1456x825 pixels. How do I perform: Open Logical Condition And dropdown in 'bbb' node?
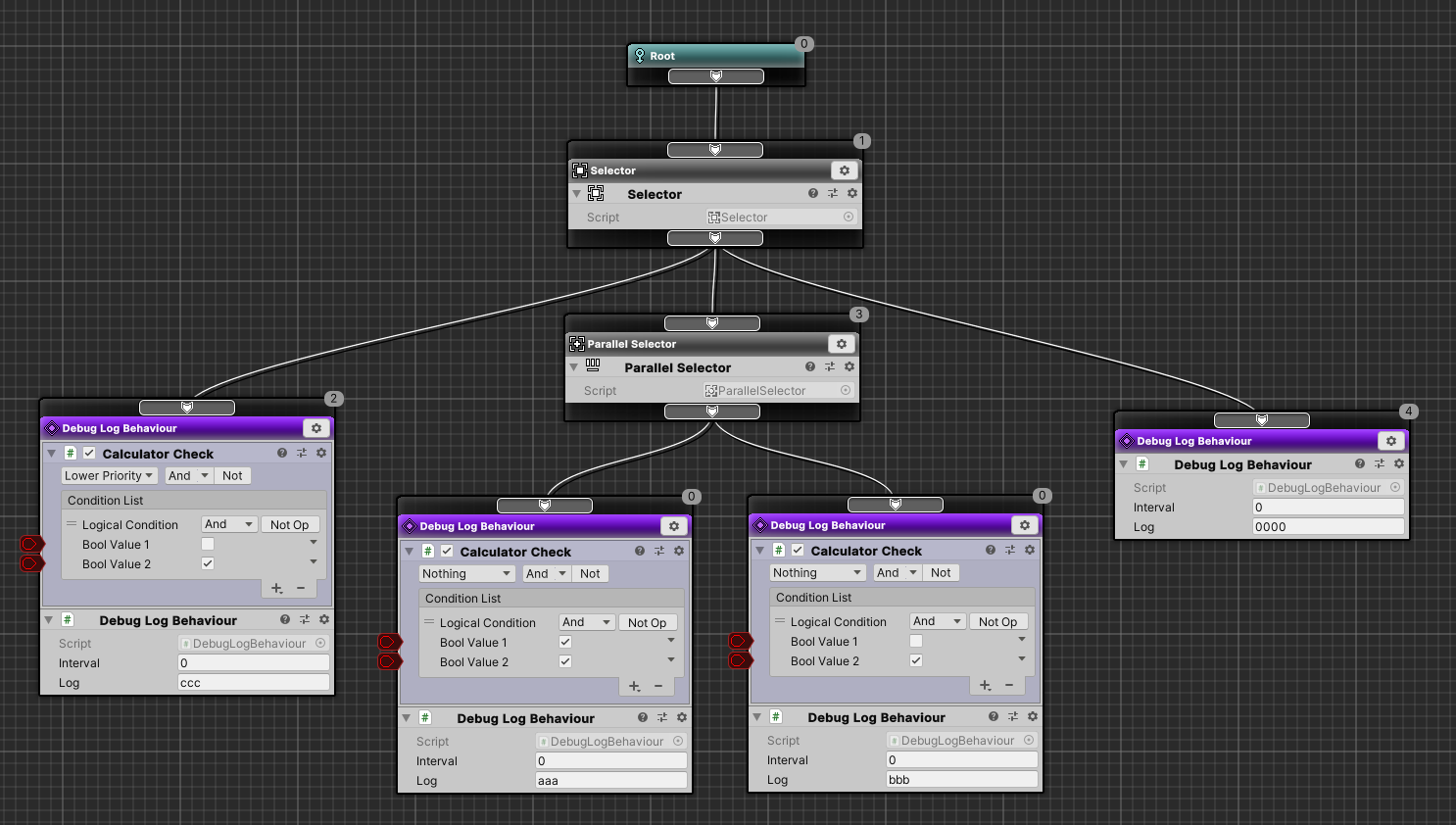pyautogui.click(x=937, y=621)
